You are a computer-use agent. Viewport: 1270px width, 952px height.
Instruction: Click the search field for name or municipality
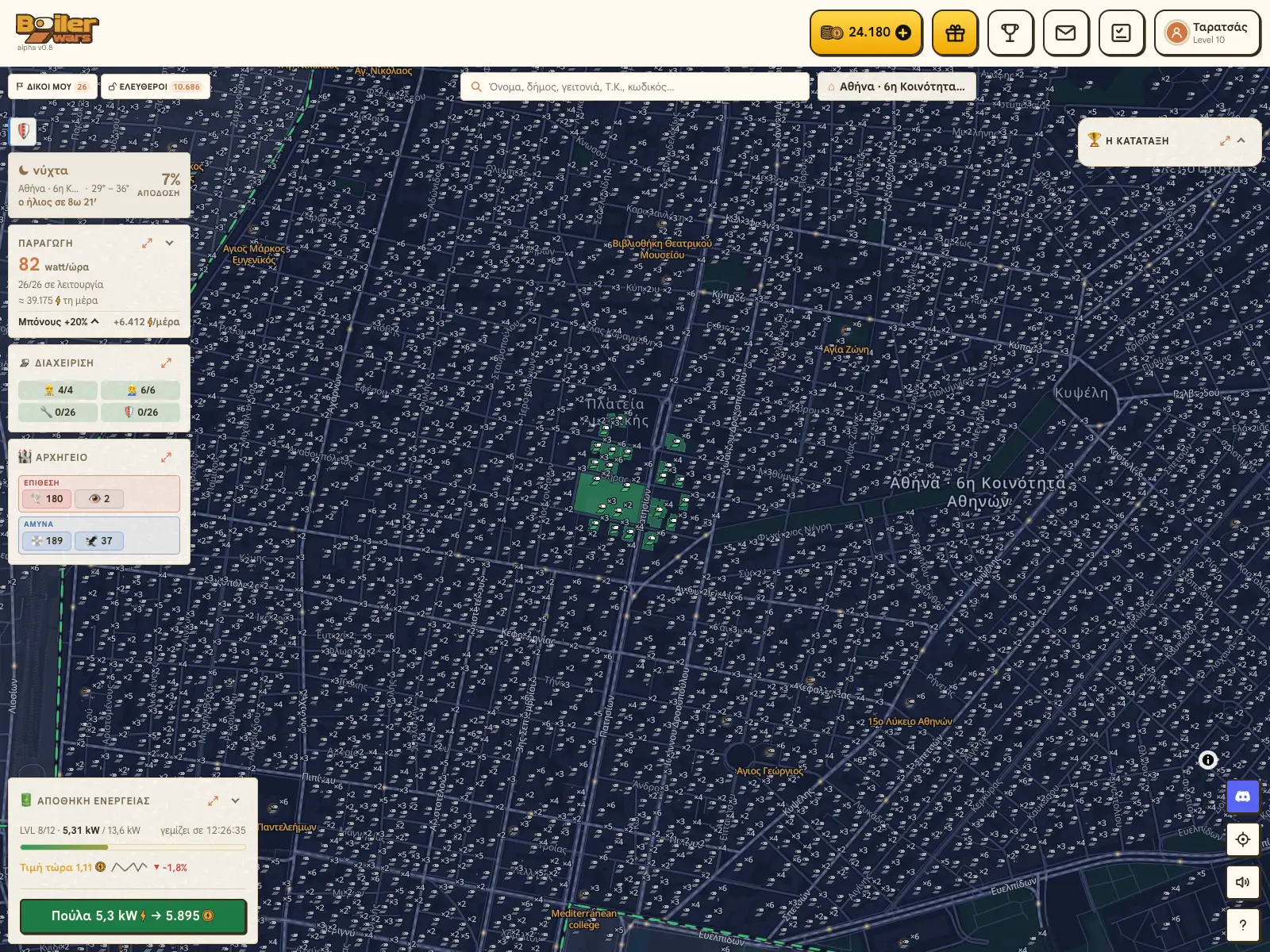(x=635, y=86)
